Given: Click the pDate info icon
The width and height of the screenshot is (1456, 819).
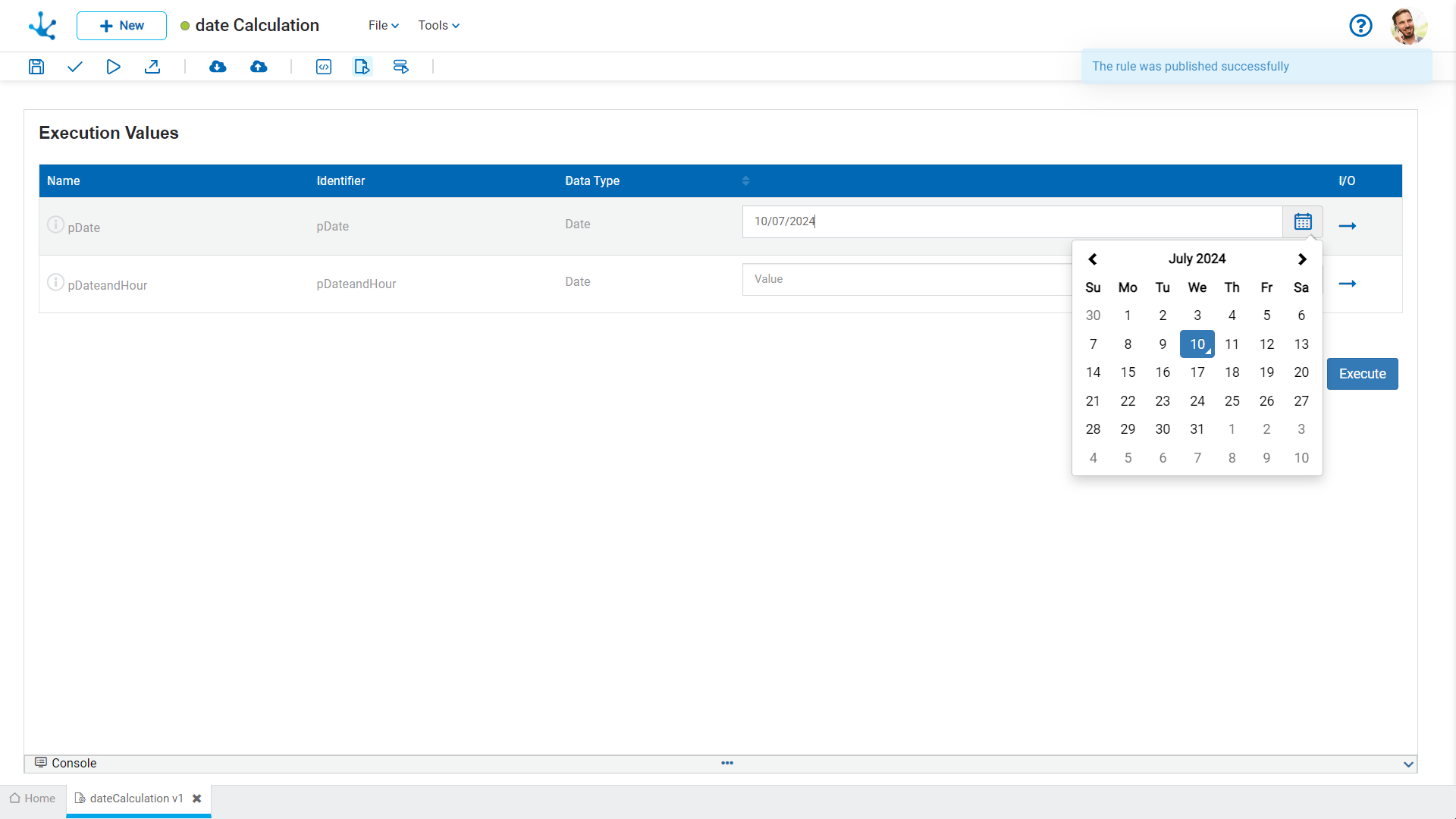Looking at the screenshot, I should [x=55, y=224].
